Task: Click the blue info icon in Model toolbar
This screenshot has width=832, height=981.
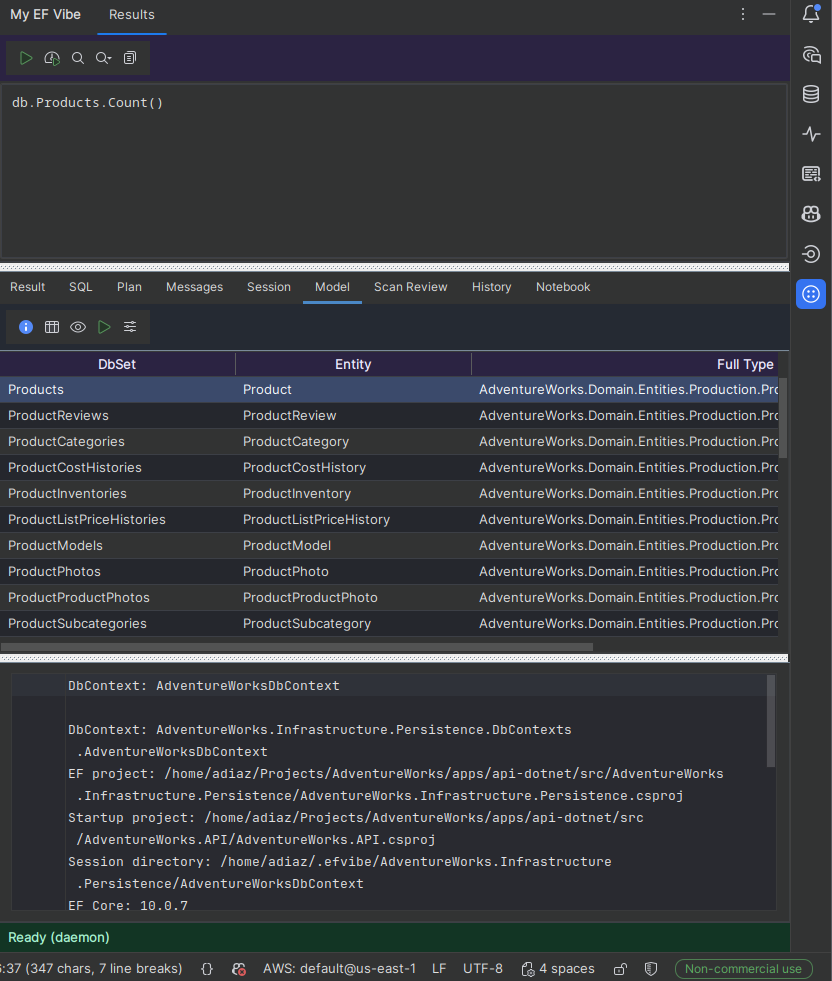Action: click(26, 327)
